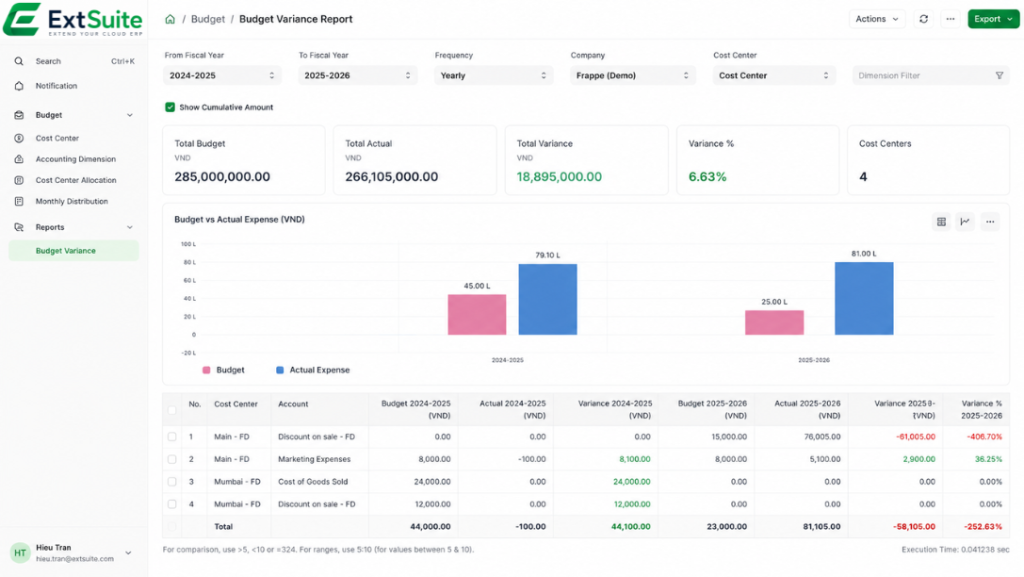Viewport: 1024px width, 577px height.
Task: Click the Total Budget summary card
Action: point(244,160)
